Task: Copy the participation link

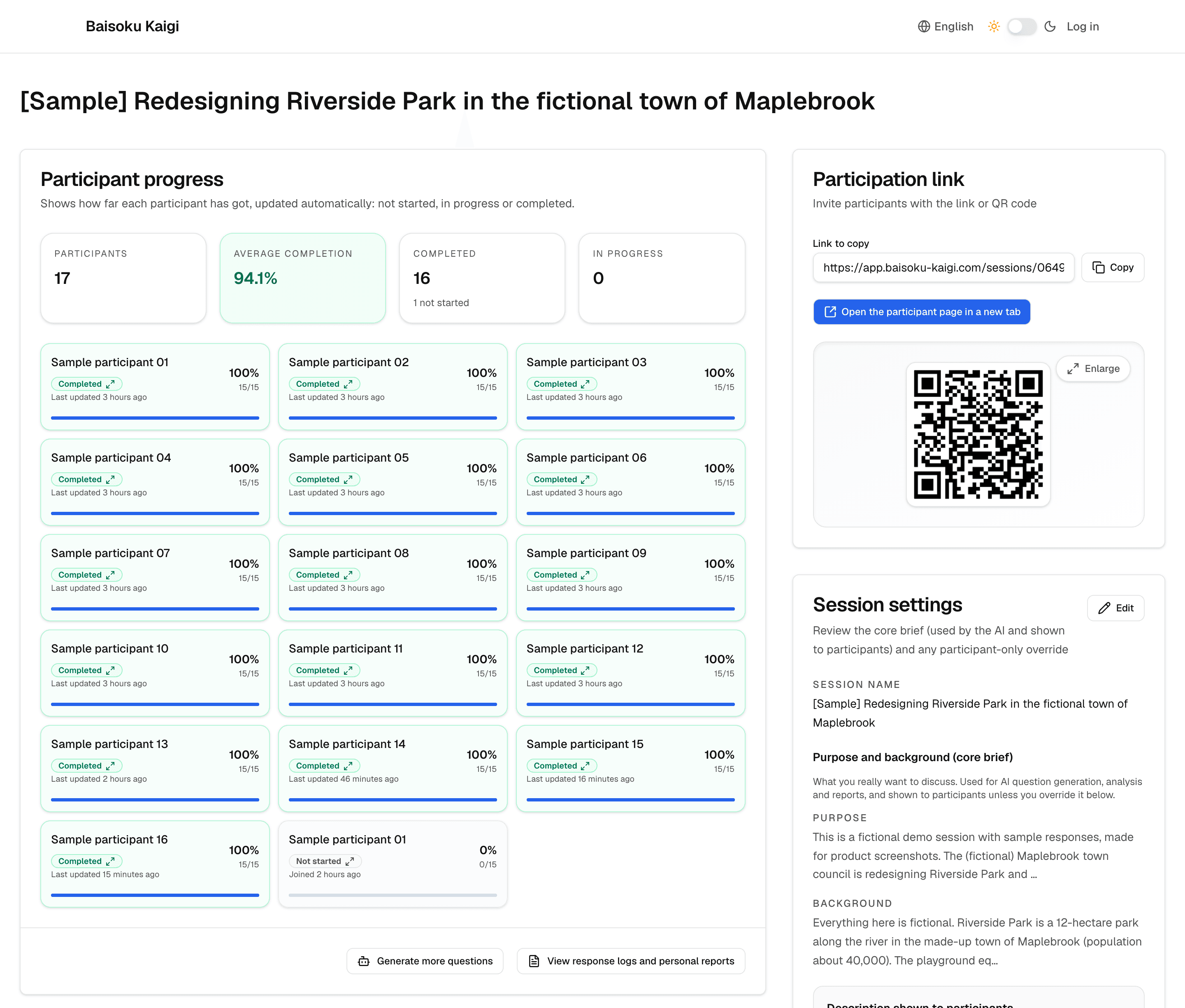Action: [1113, 267]
